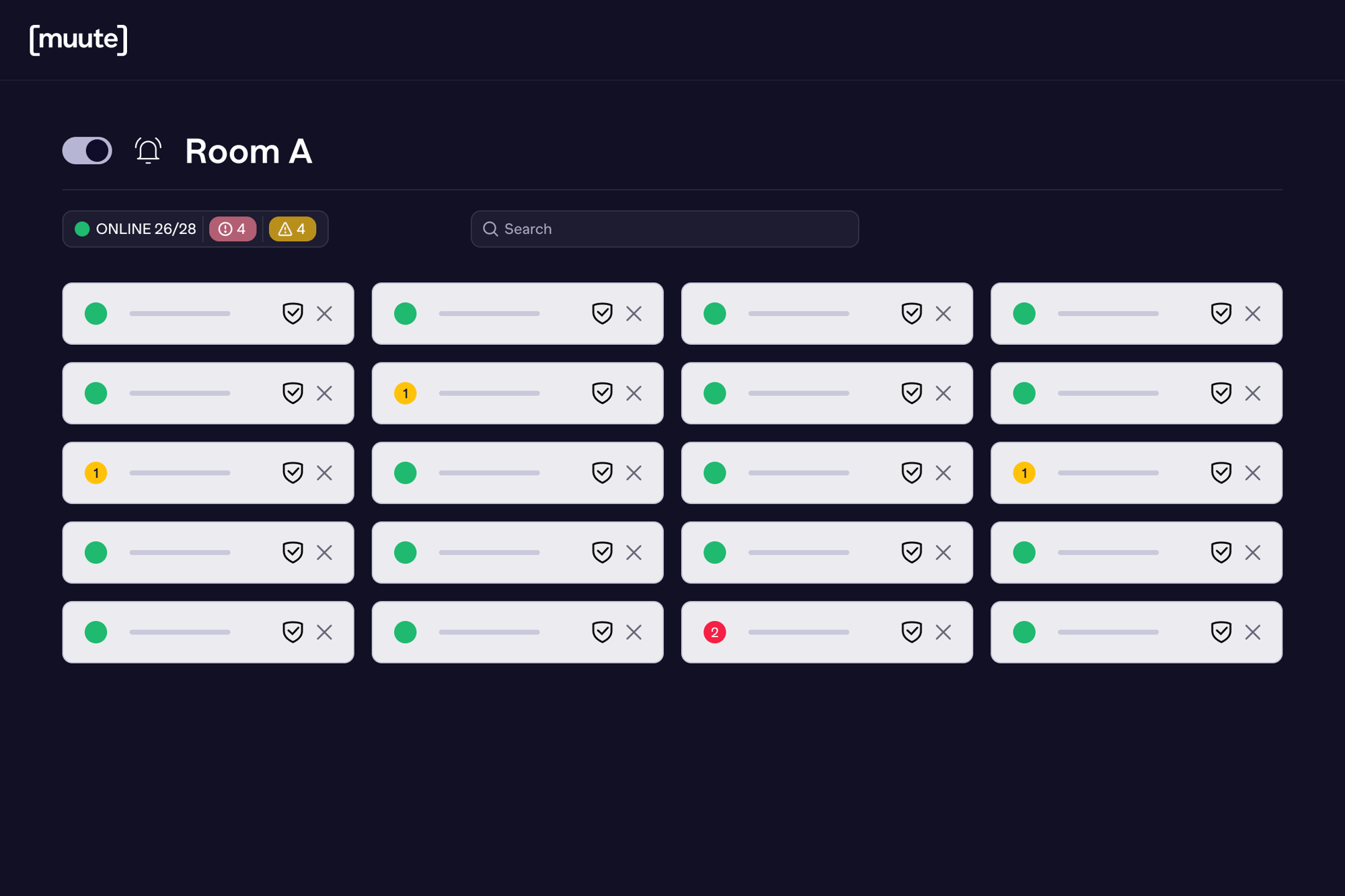Image resolution: width=1345 pixels, height=896 pixels.
Task: Click the yellow 1 badge in the second row
Action: [x=405, y=393]
